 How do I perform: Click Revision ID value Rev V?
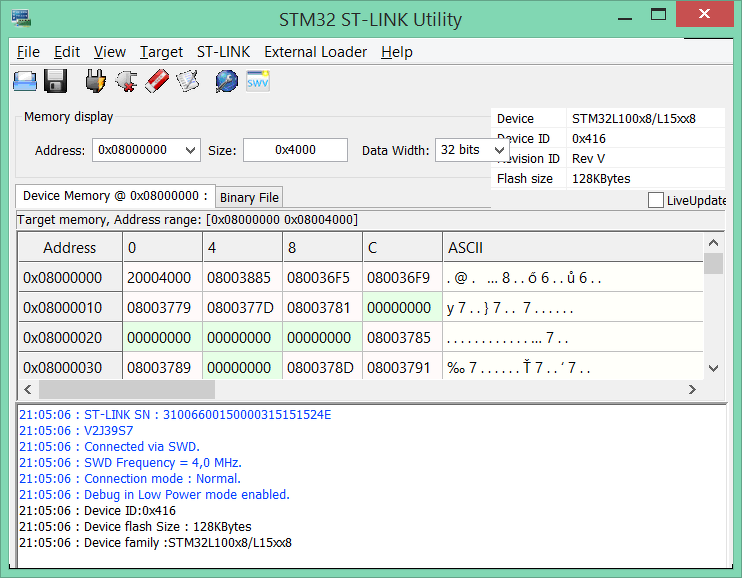(x=588, y=159)
